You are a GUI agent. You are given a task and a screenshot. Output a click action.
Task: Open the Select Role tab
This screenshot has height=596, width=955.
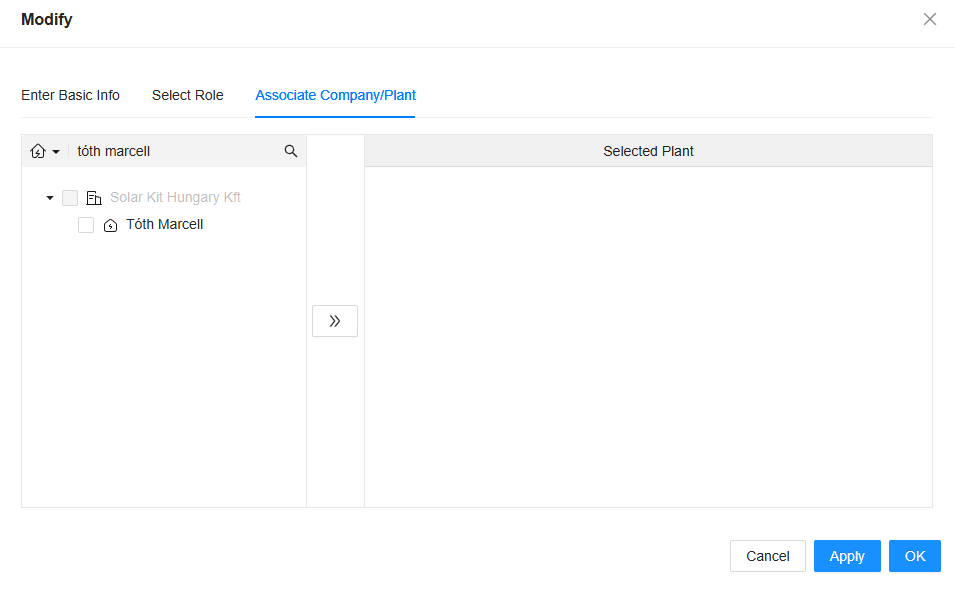(x=187, y=96)
